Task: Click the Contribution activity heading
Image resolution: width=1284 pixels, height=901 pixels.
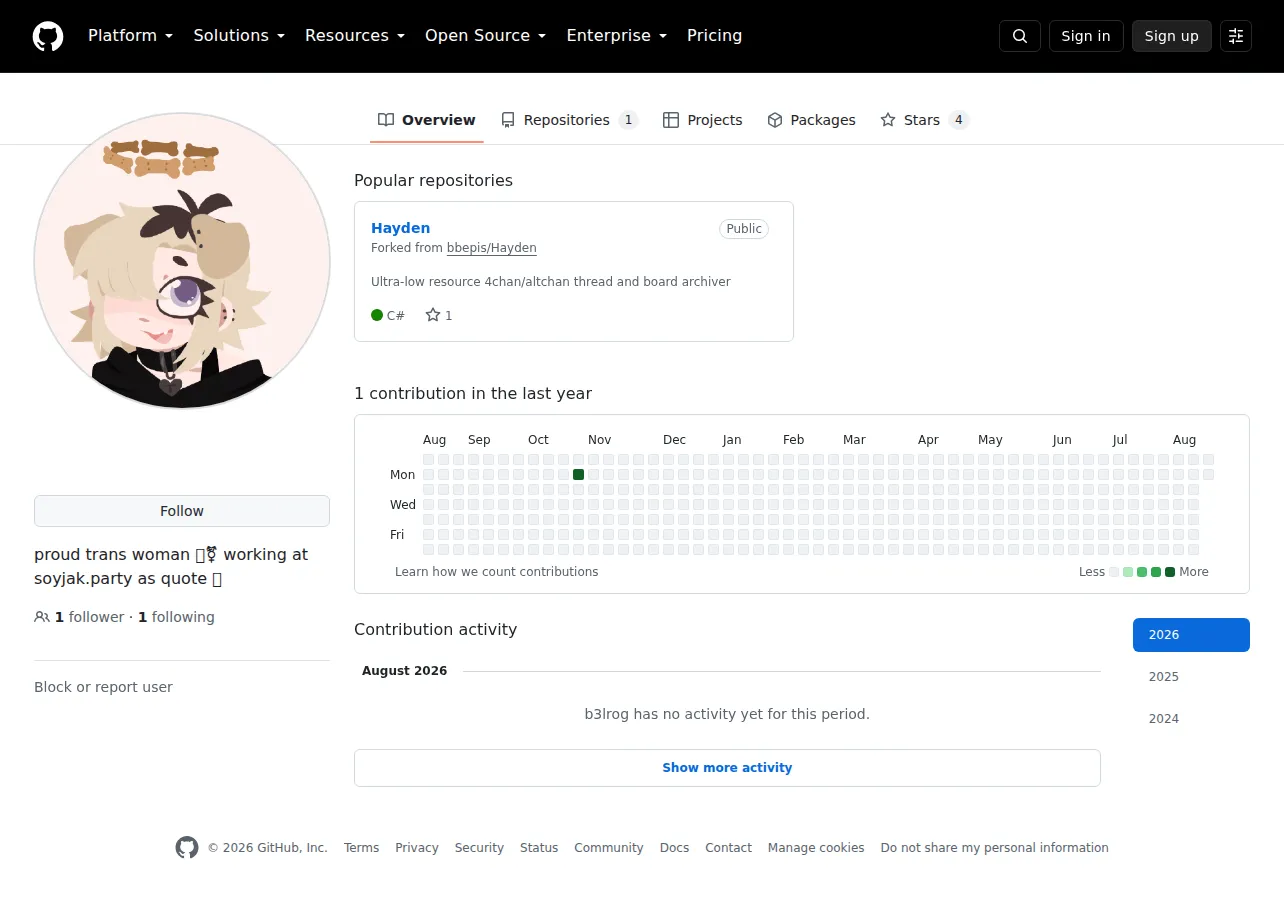Action: point(435,630)
